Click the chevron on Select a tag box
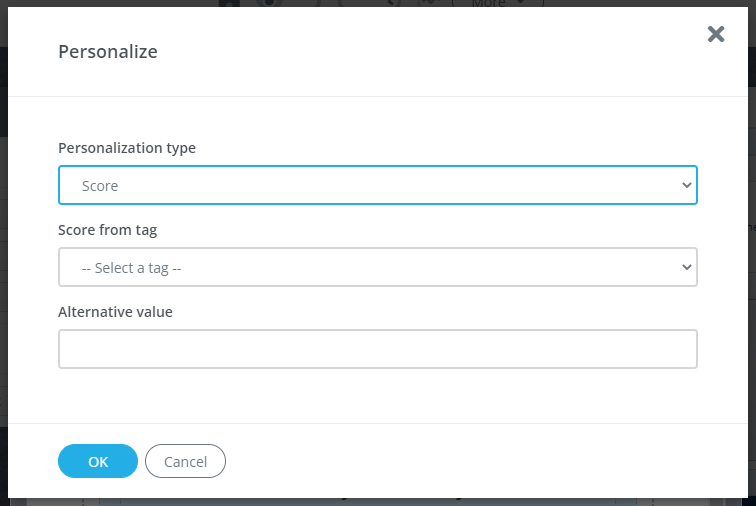756x506 pixels. pyautogui.click(x=687, y=267)
